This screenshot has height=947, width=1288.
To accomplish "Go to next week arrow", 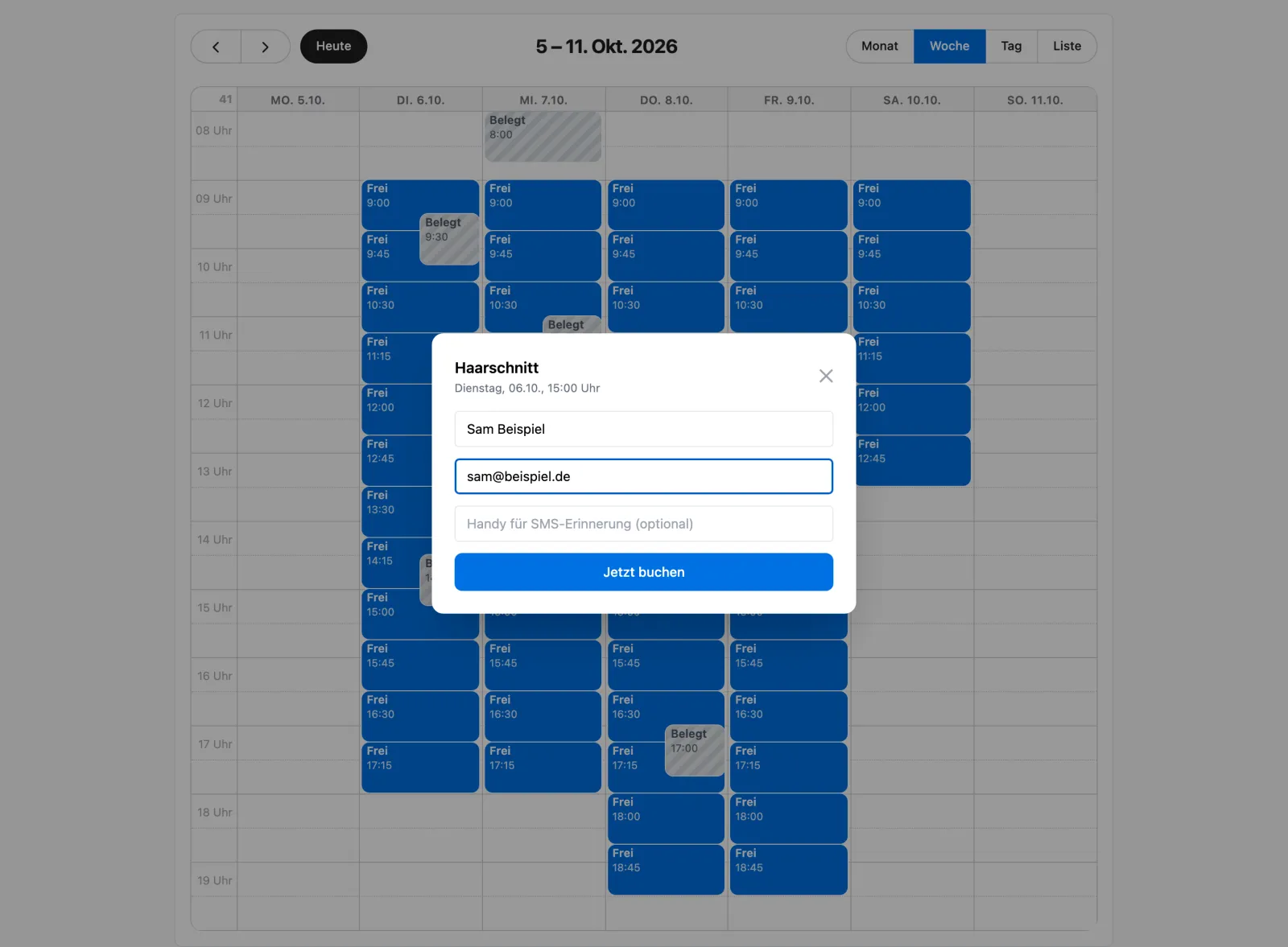I will 266,47.
